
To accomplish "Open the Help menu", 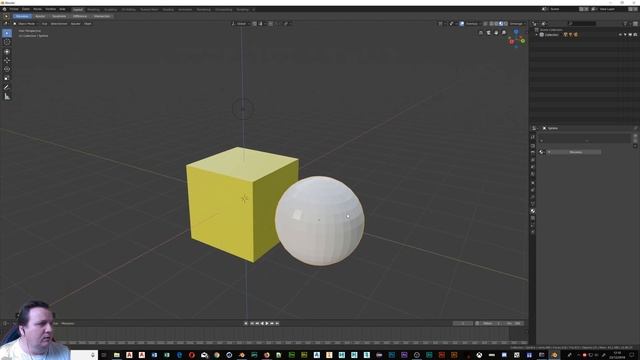I will tap(62, 9).
